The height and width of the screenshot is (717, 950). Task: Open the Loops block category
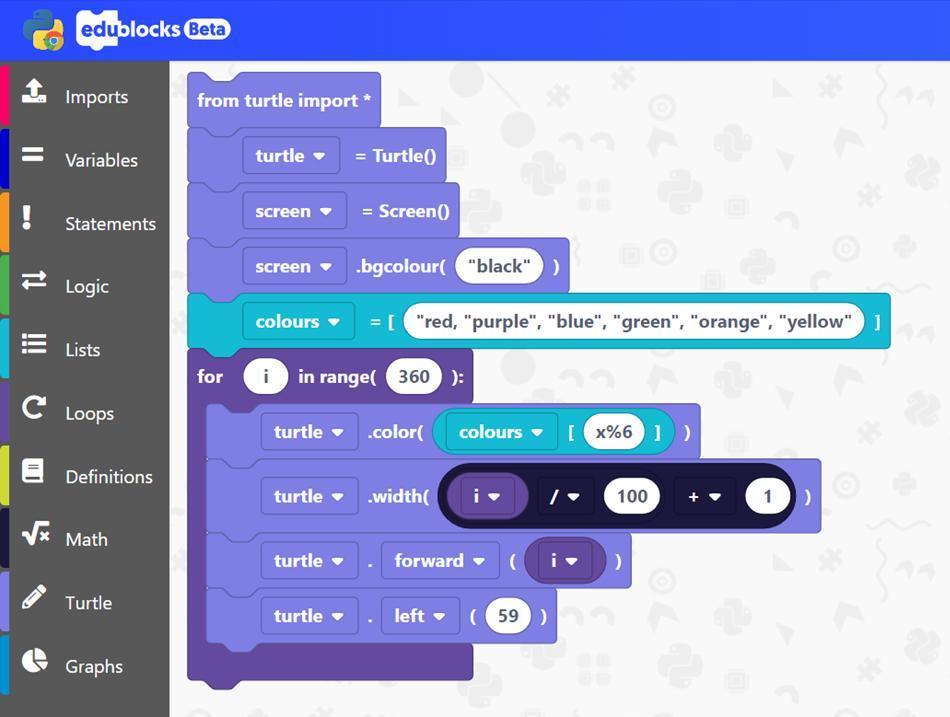click(89, 412)
